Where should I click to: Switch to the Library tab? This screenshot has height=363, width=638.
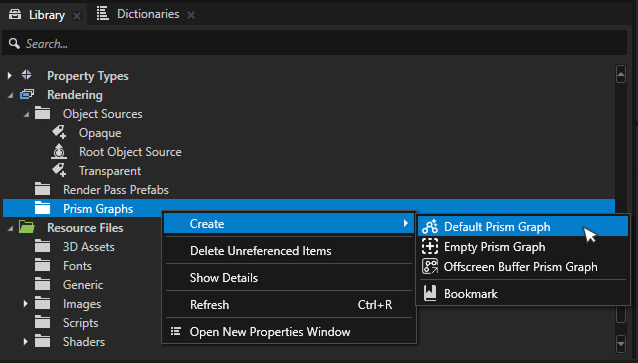[44, 15]
